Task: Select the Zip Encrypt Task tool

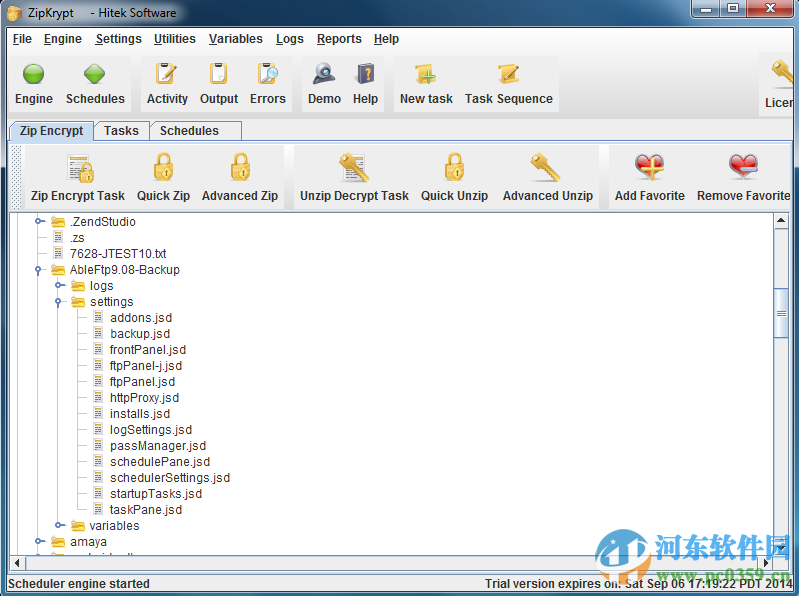Action: tap(77, 176)
